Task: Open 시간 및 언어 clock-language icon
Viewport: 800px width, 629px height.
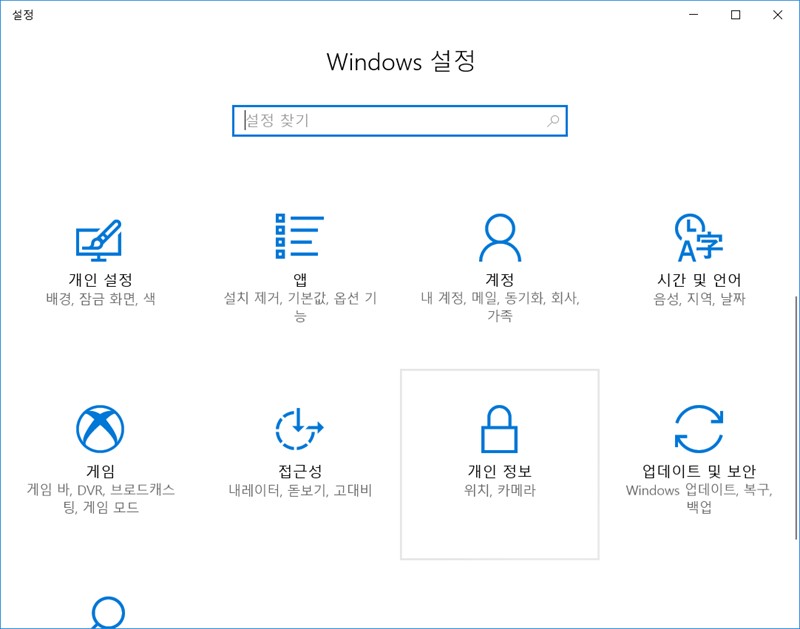Action: tap(698, 237)
